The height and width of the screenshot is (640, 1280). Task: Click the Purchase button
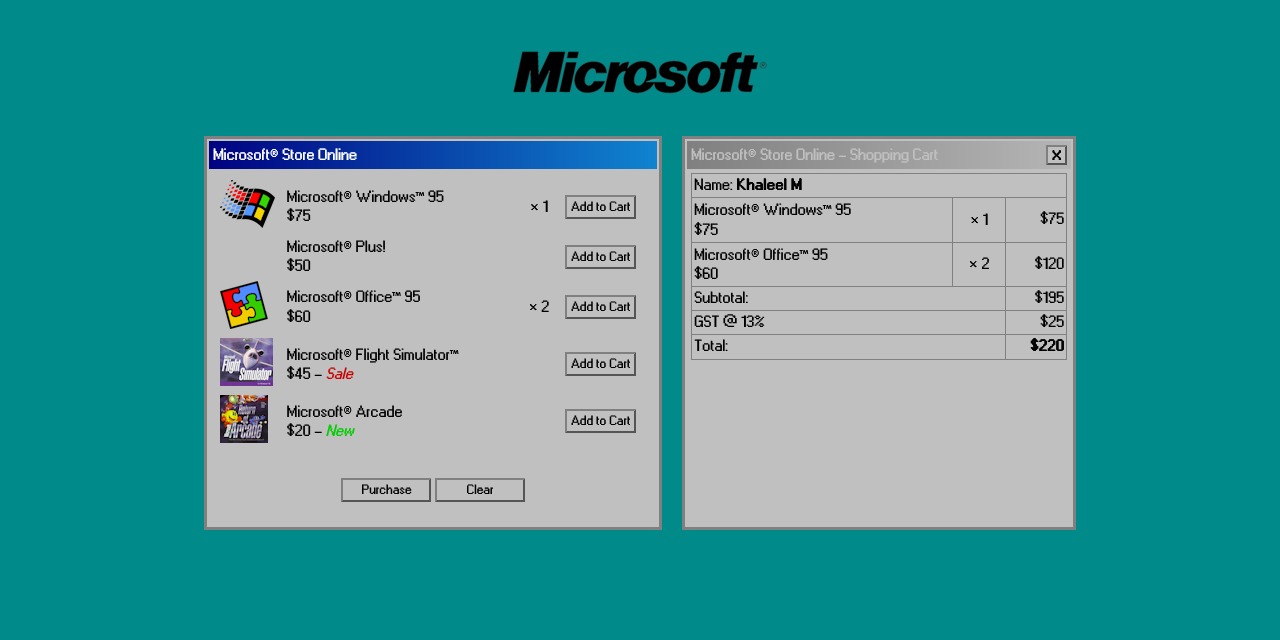(x=385, y=489)
